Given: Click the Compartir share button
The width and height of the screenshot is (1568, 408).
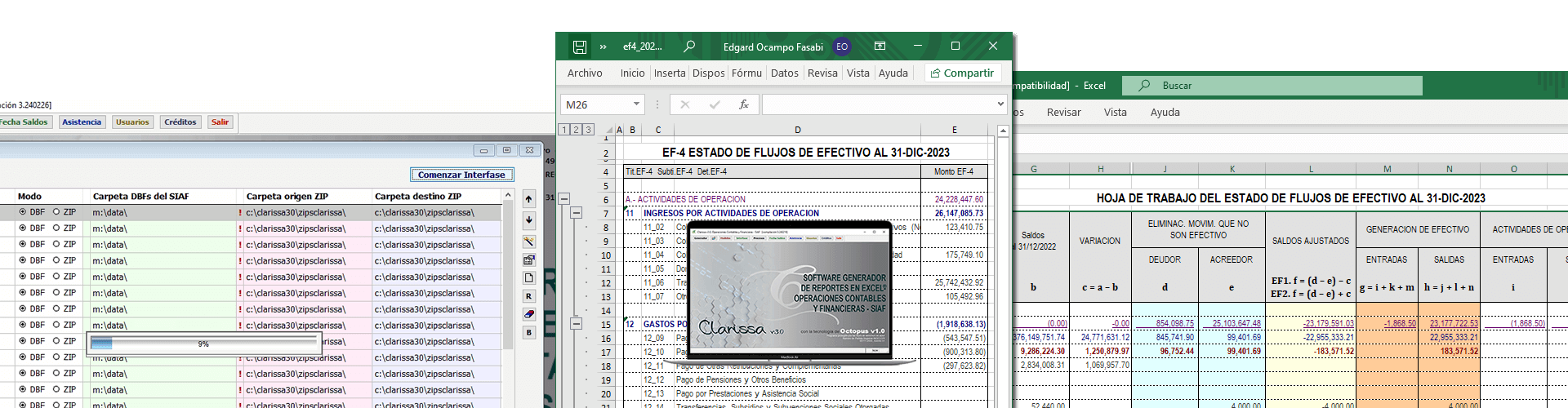Looking at the screenshot, I should coord(962,73).
